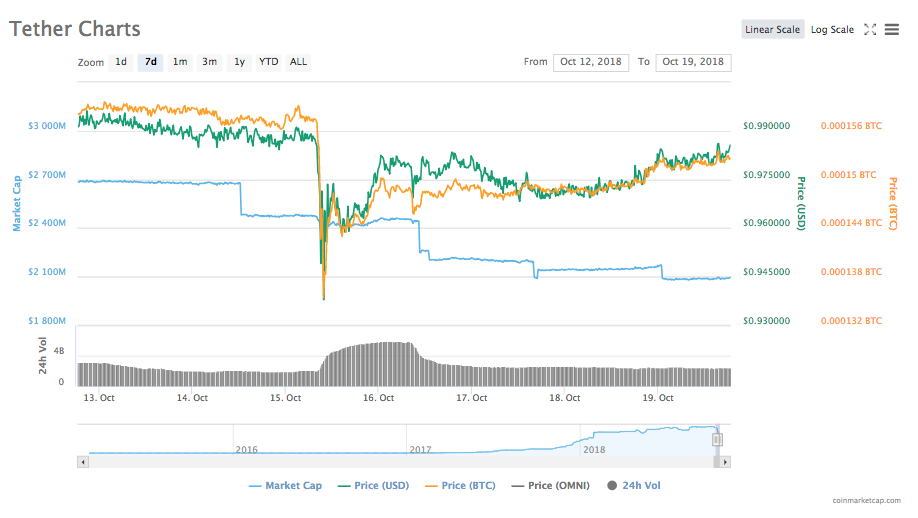
Task: Set zoom to 1y
Action: [x=239, y=62]
